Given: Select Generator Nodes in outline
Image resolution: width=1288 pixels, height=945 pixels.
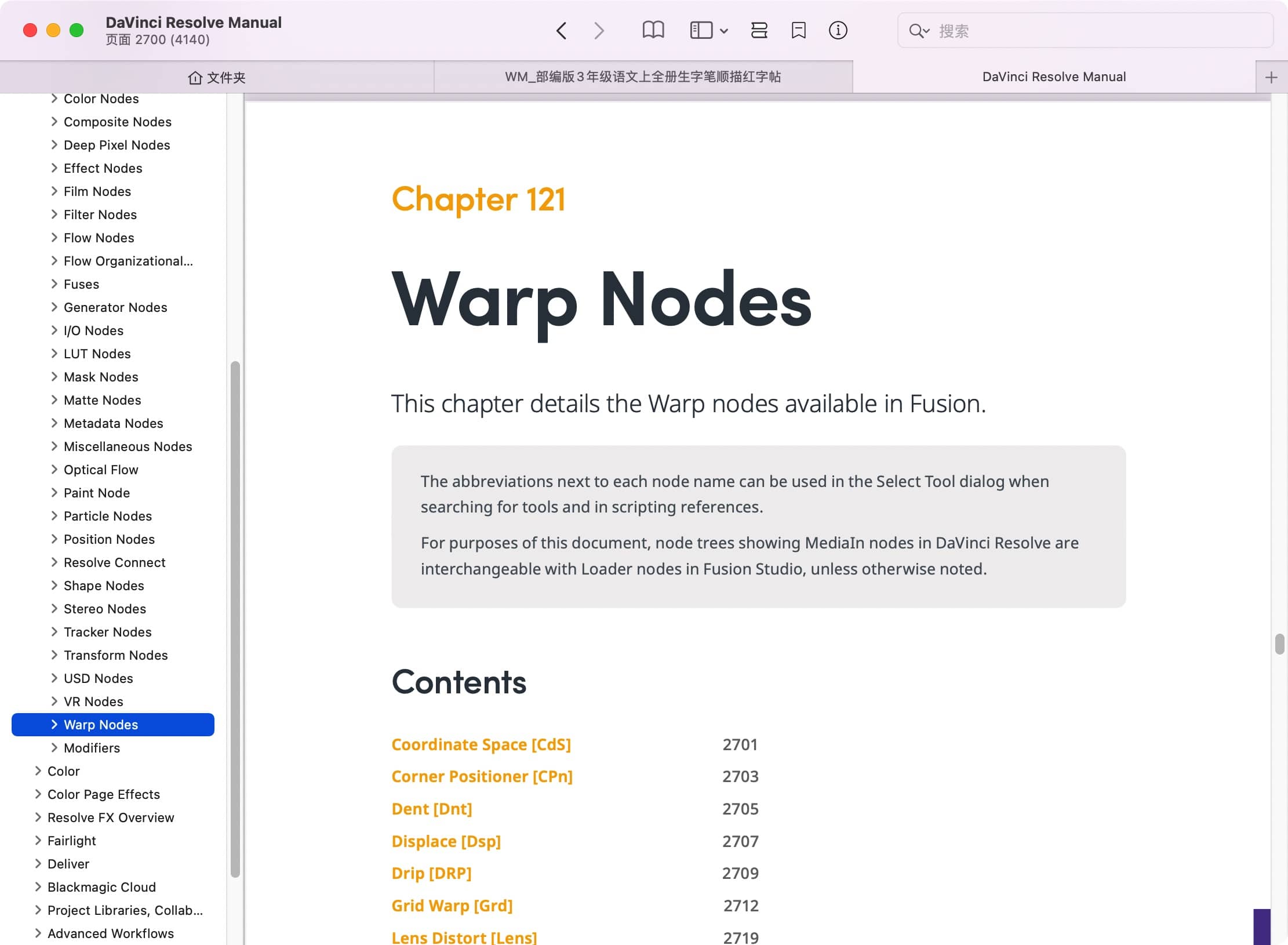Looking at the screenshot, I should (x=115, y=307).
